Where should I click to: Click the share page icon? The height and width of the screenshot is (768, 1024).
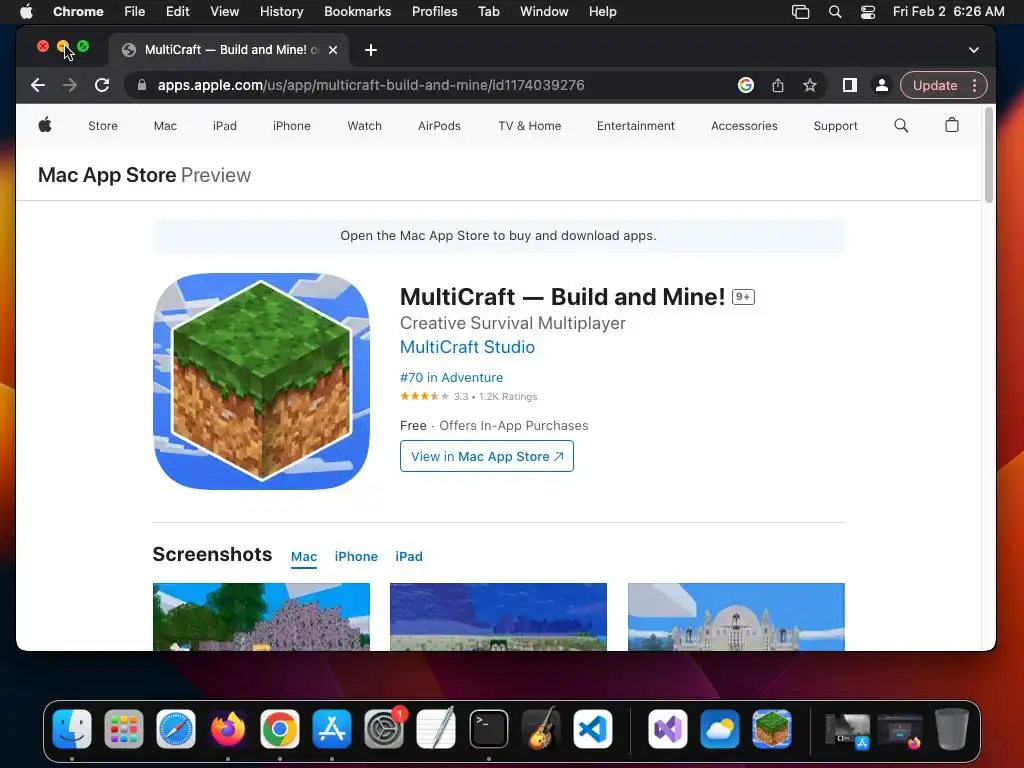778,85
